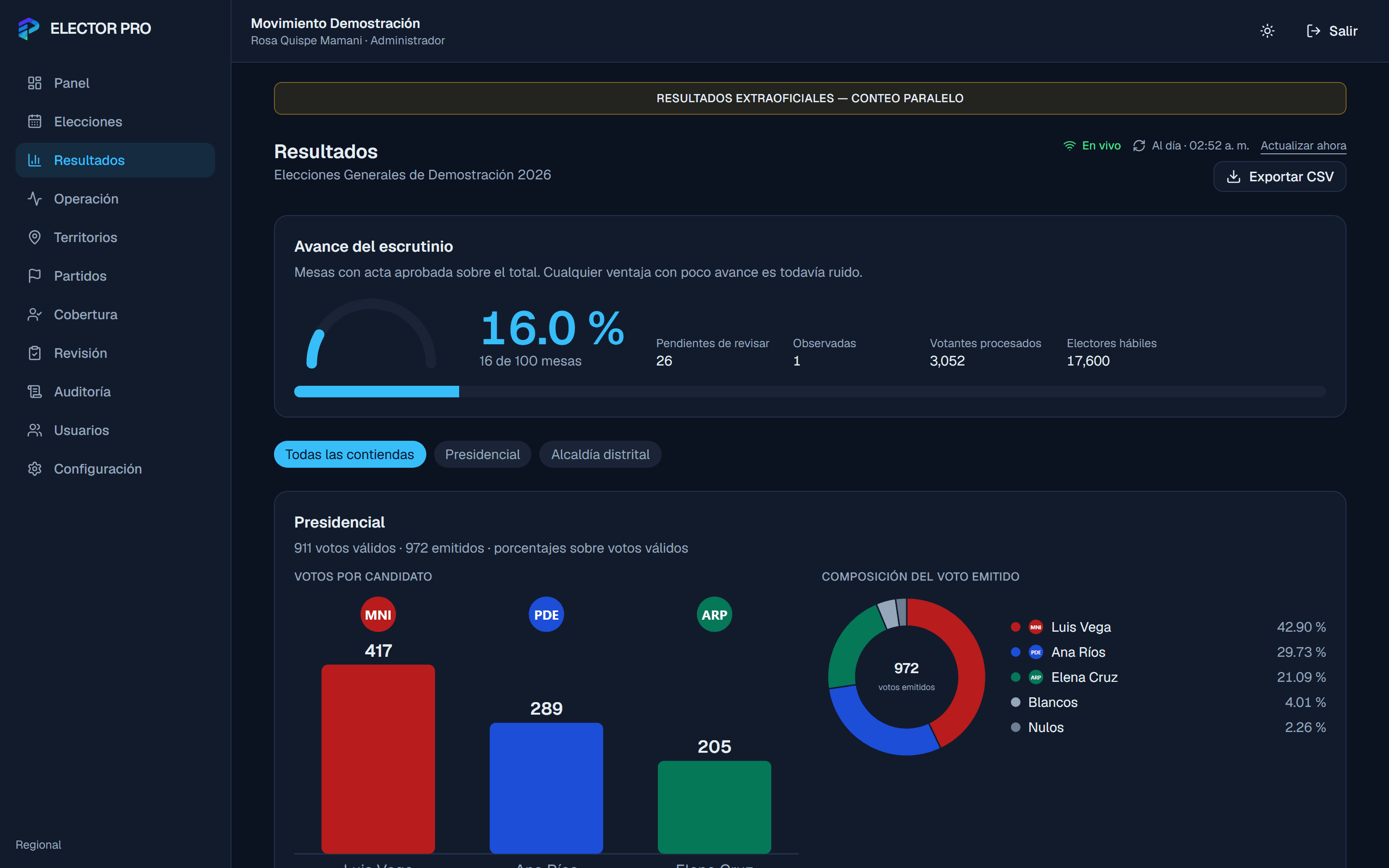Viewport: 1389px width, 868px height.
Task: Click the Exportar CSV button
Action: pyautogui.click(x=1280, y=177)
